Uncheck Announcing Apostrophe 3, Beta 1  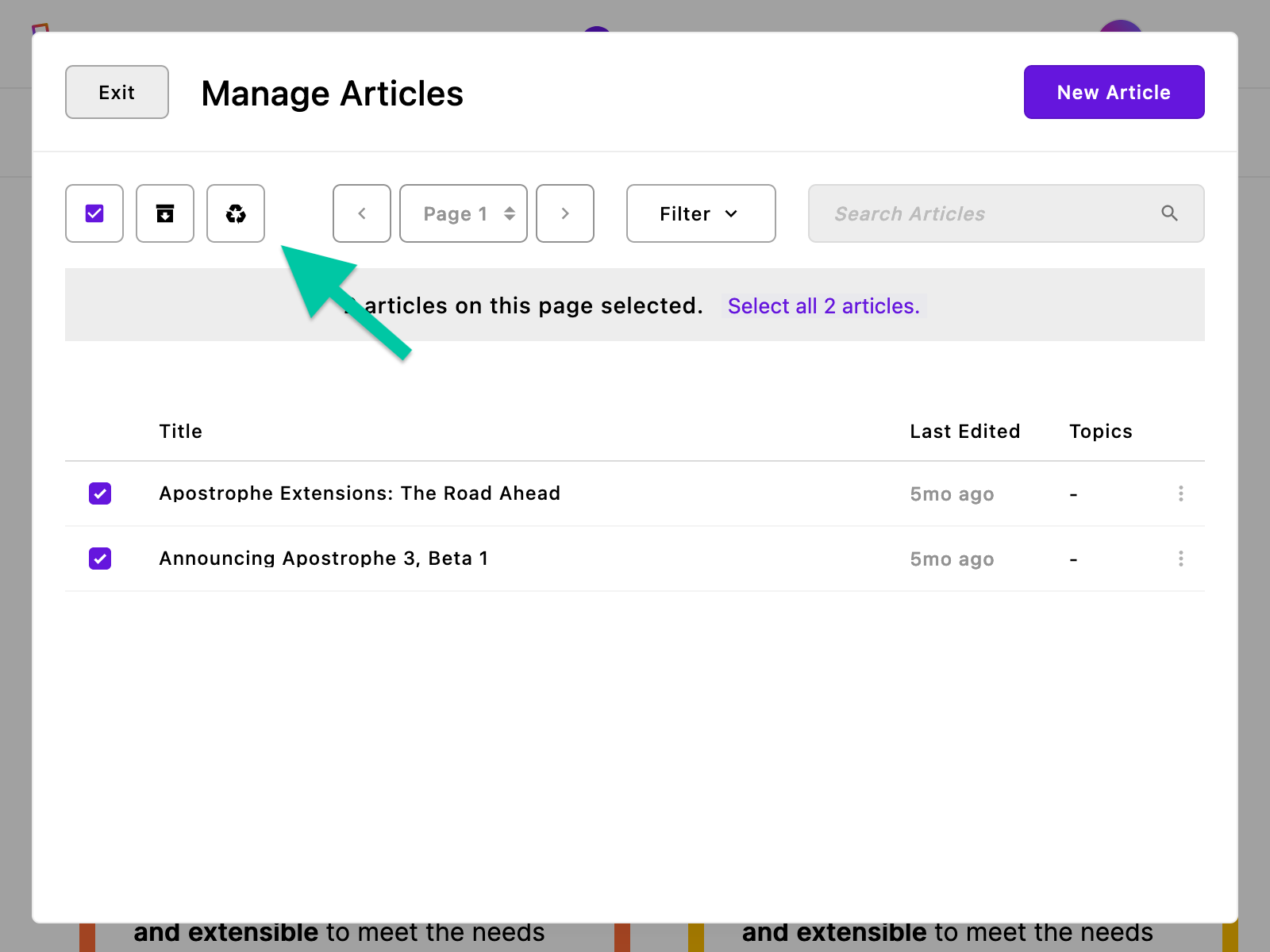pos(100,559)
